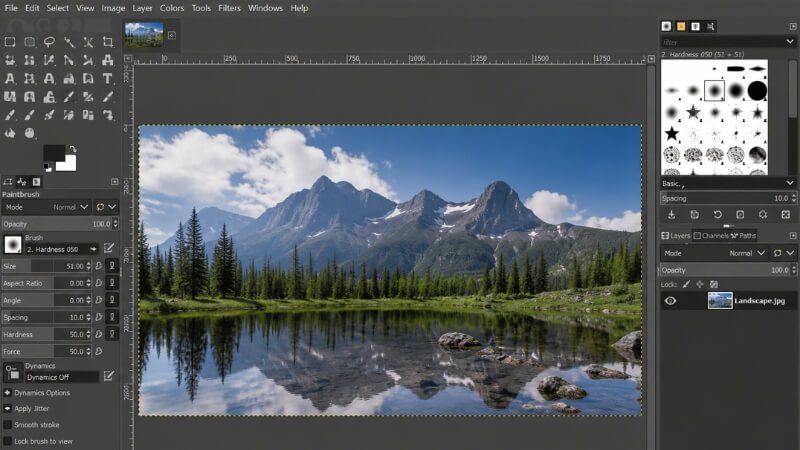Select the Crop tool

point(108,42)
